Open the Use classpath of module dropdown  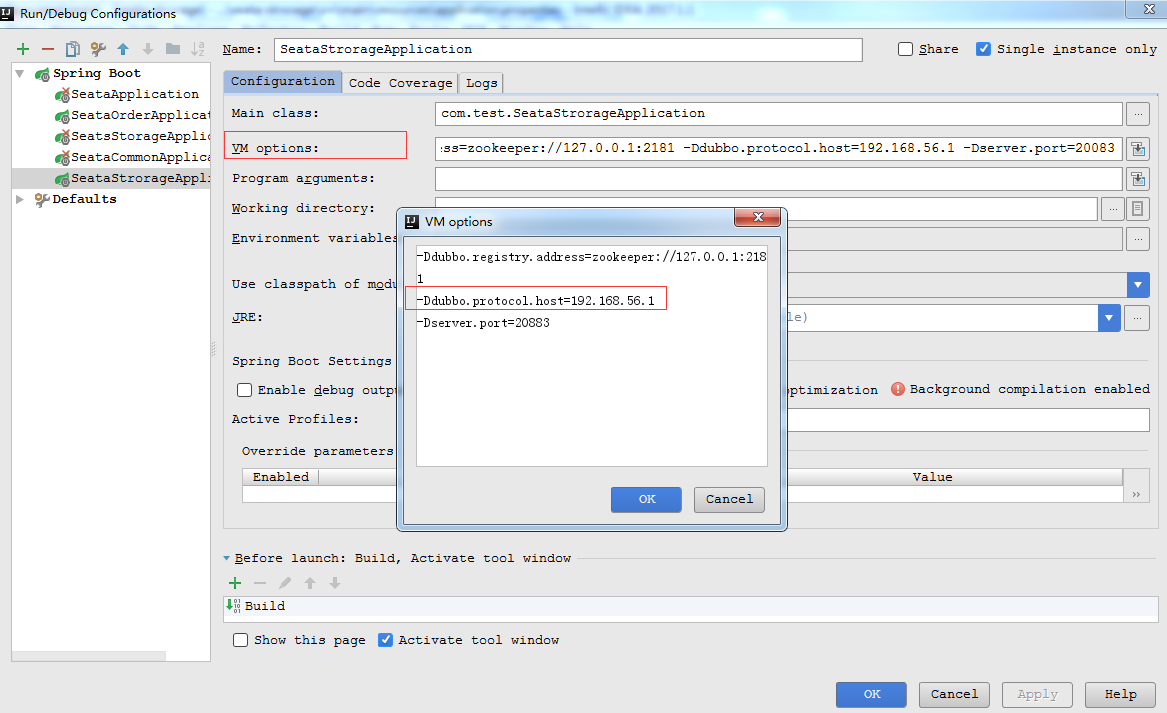[1138, 284]
